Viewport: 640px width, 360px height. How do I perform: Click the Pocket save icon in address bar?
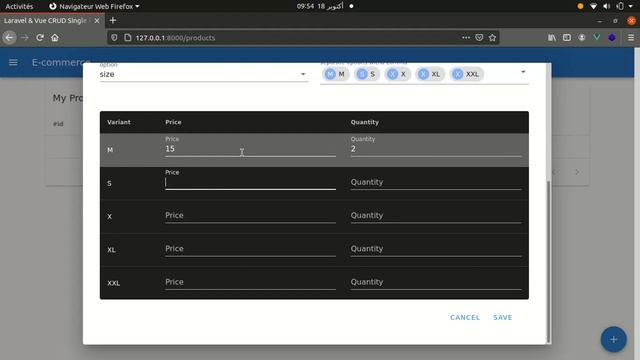pyautogui.click(x=479, y=38)
